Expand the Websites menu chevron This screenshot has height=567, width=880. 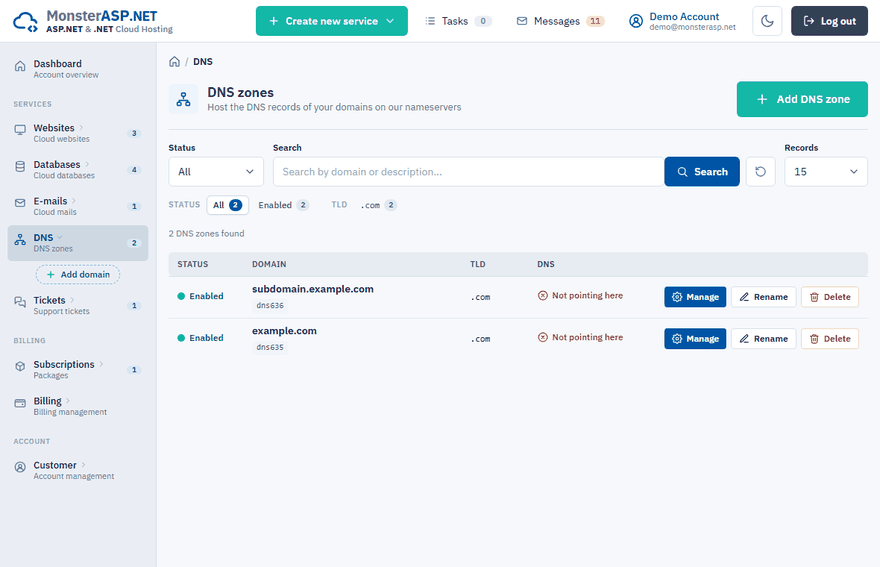click(x=81, y=127)
